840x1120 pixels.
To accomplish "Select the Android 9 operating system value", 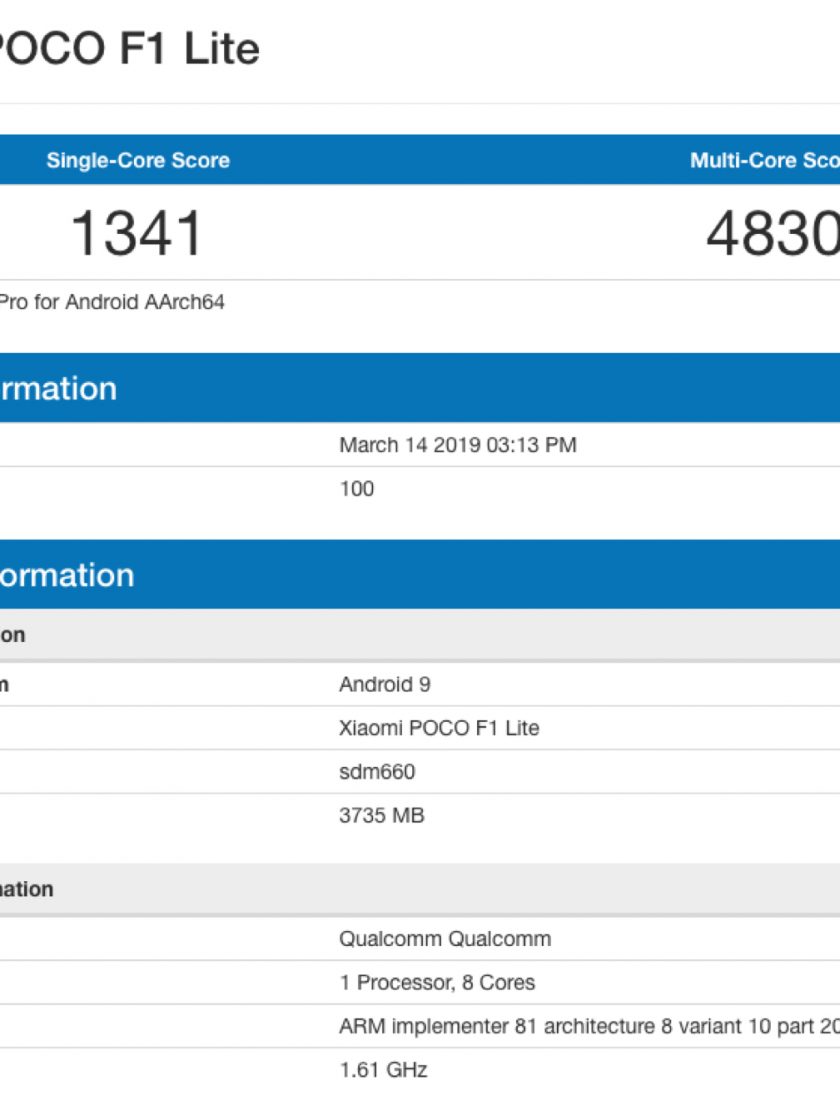I will pyautogui.click(x=385, y=685).
